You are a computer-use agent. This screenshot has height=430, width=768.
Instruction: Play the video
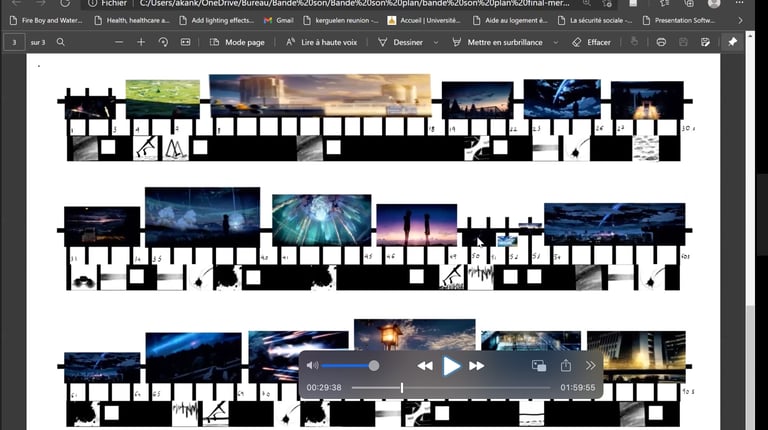pyautogui.click(x=451, y=366)
